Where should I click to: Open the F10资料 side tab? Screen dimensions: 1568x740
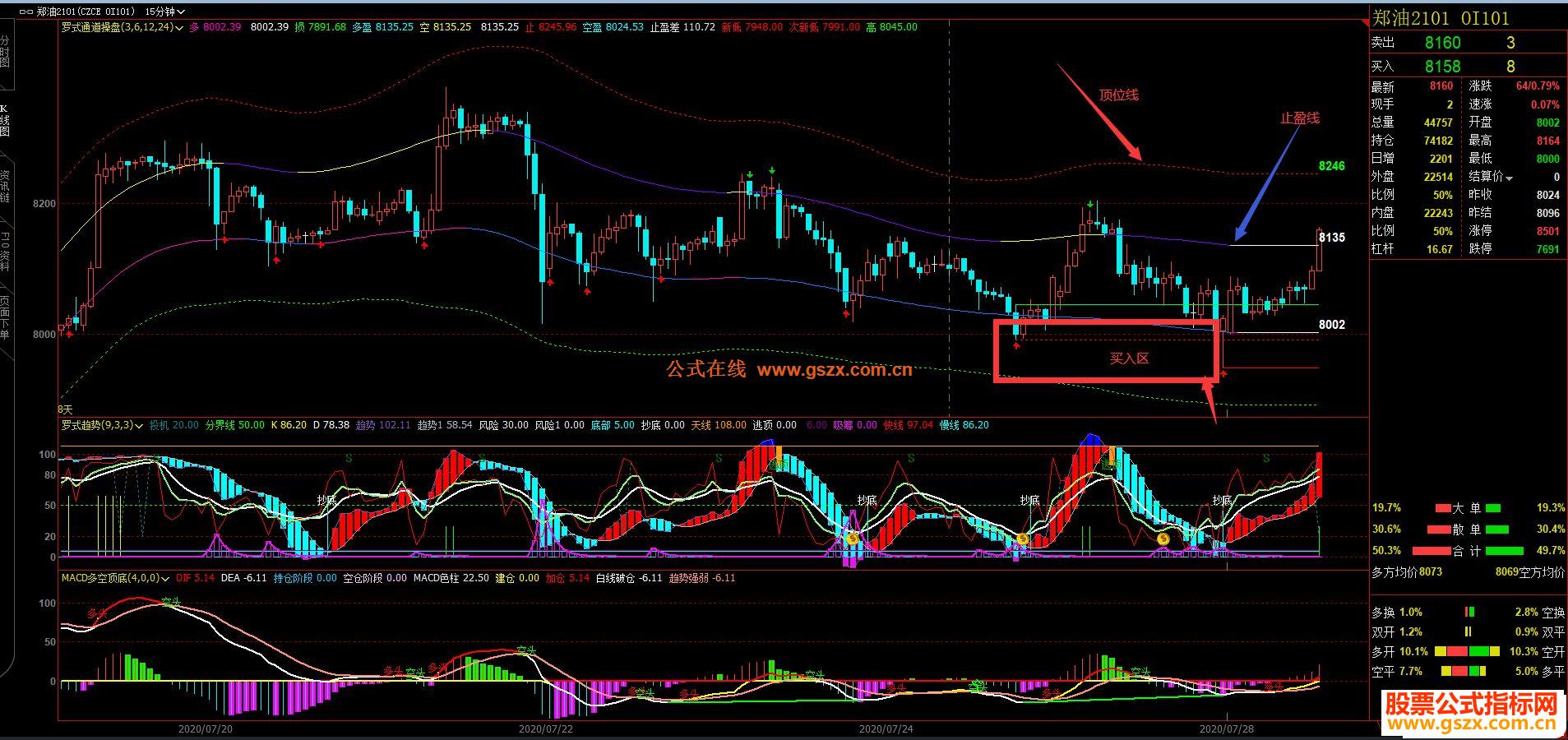tap(5, 252)
